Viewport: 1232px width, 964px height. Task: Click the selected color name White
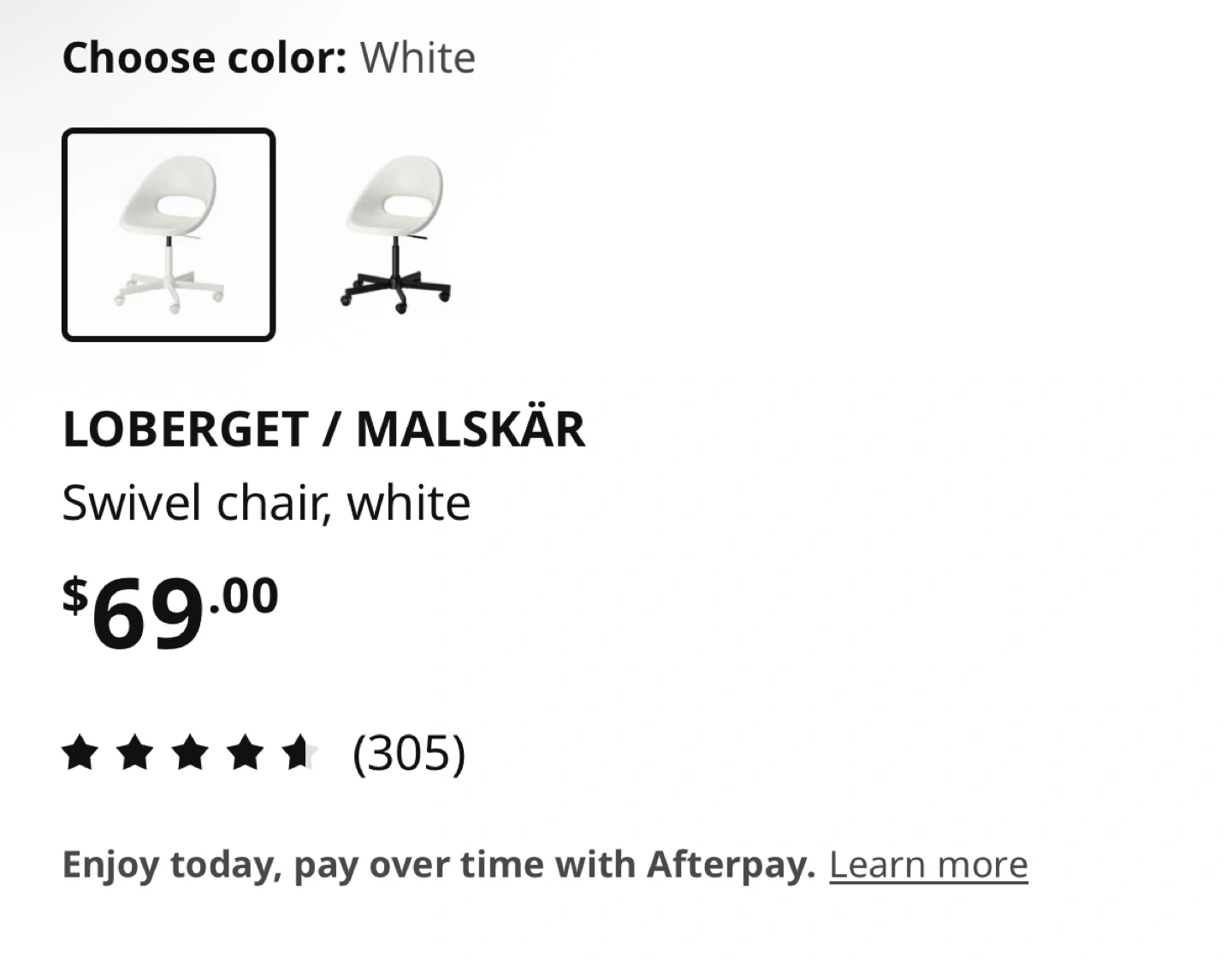pos(418,57)
